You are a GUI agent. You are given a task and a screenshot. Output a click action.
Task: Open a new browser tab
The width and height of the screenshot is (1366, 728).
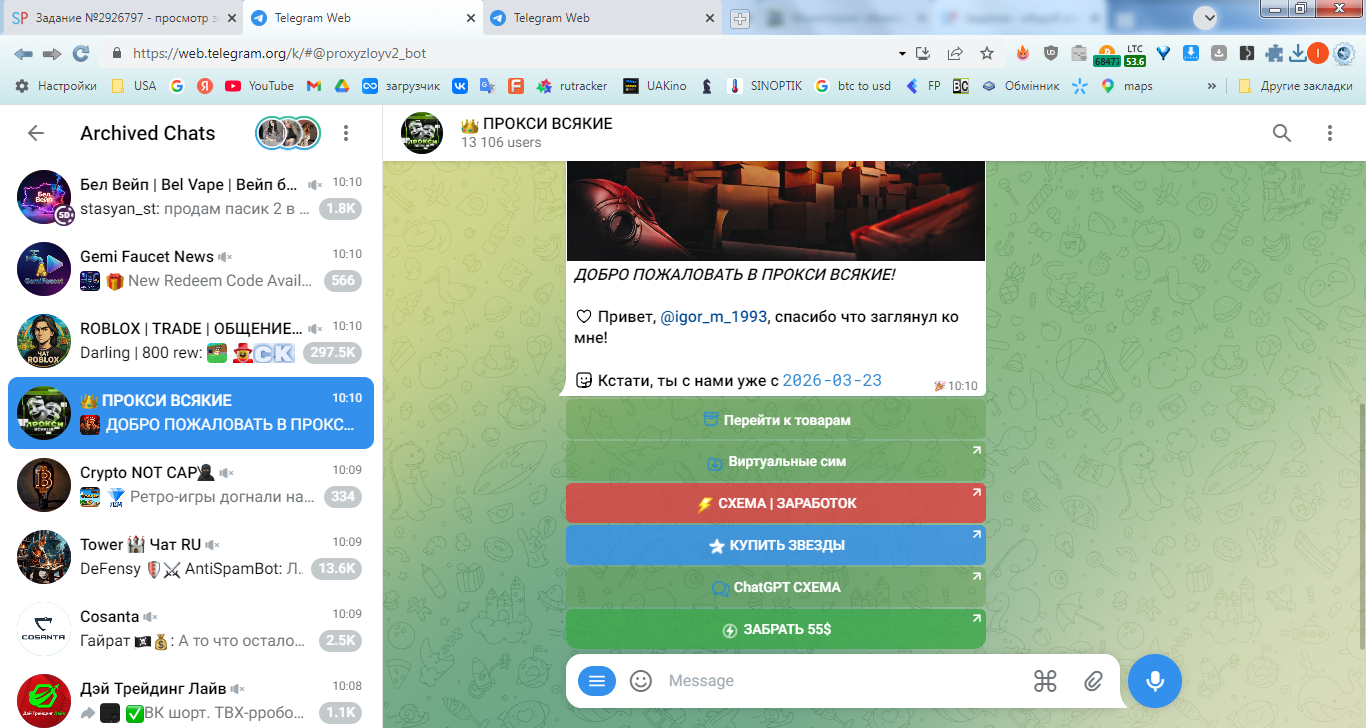tap(740, 18)
